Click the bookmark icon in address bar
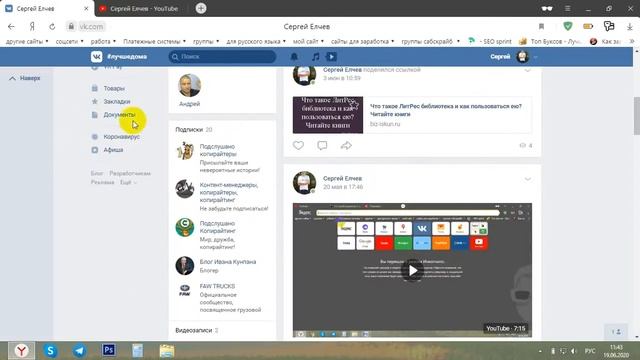 click(x=542, y=27)
